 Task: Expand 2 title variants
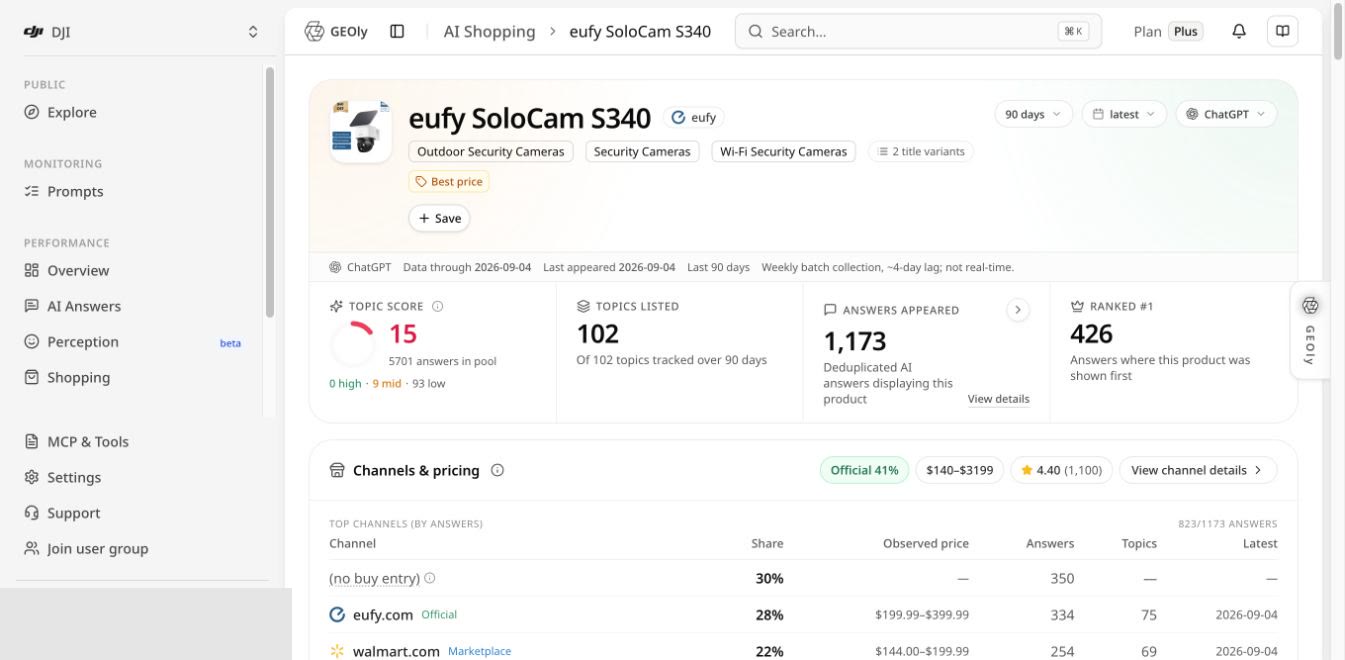point(921,152)
